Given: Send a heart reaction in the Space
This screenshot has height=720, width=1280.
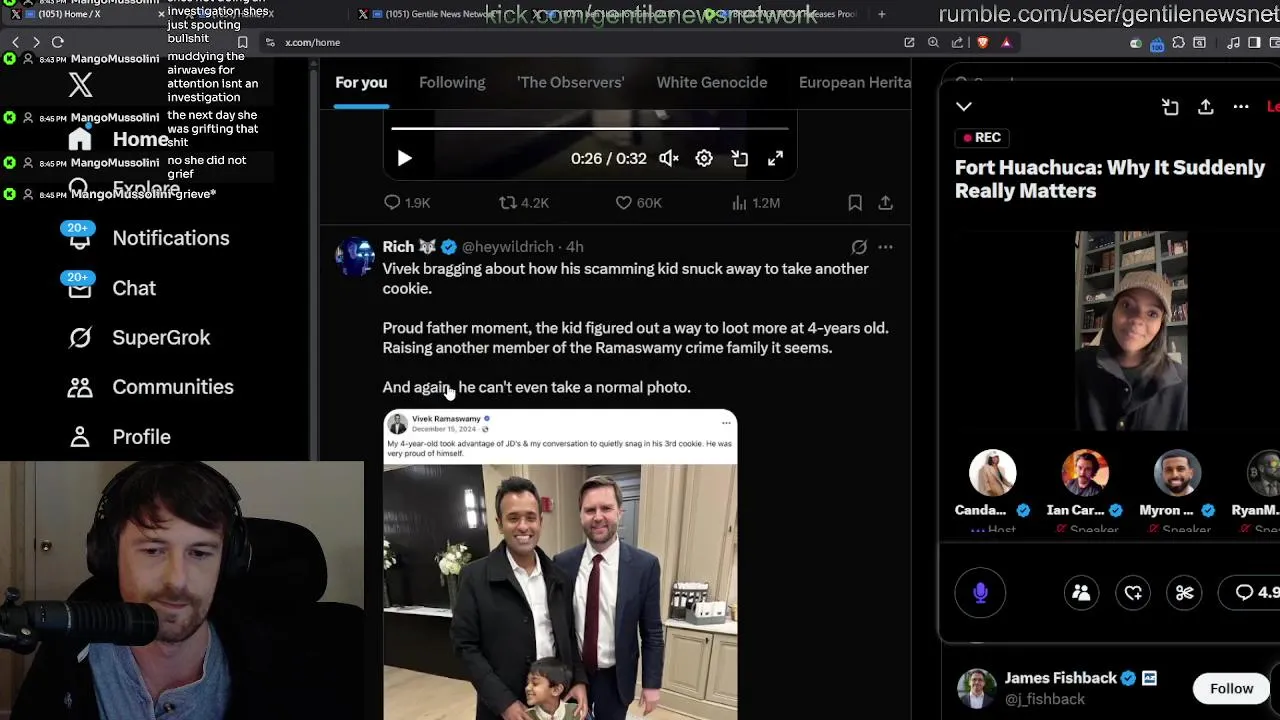Looking at the screenshot, I should pos(1133,593).
